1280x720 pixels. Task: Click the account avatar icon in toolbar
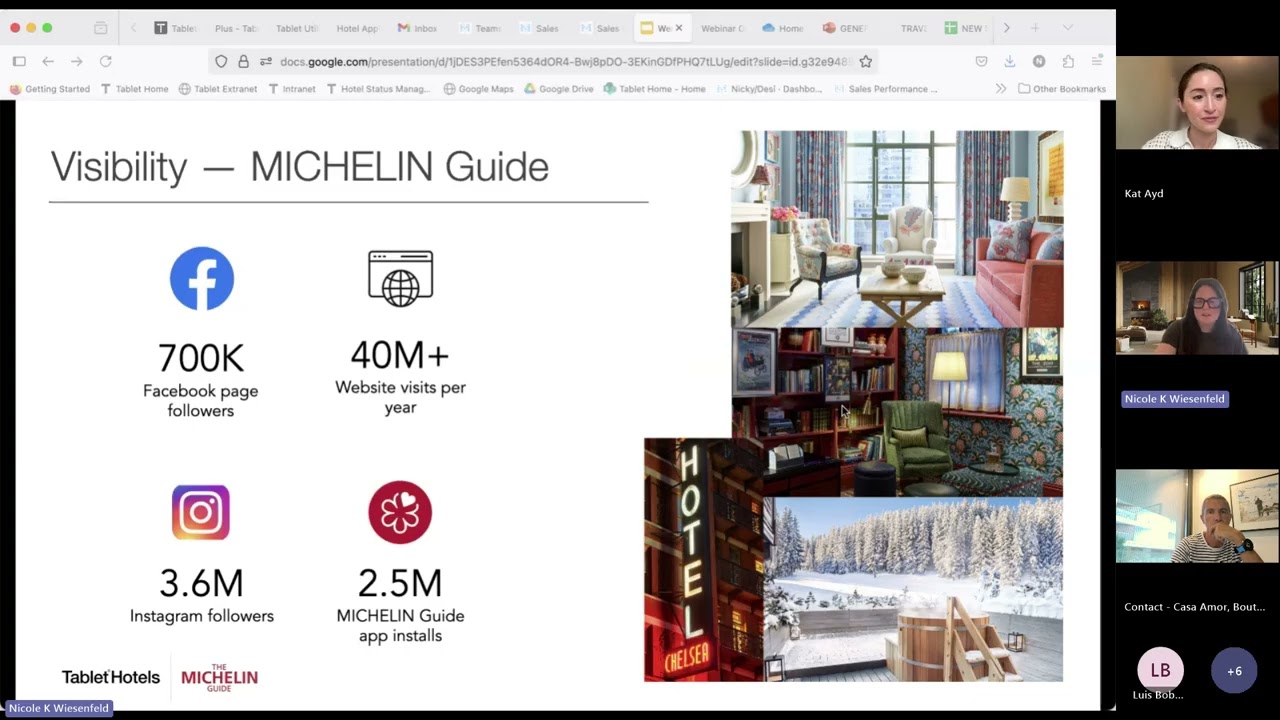[x=1039, y=61]
